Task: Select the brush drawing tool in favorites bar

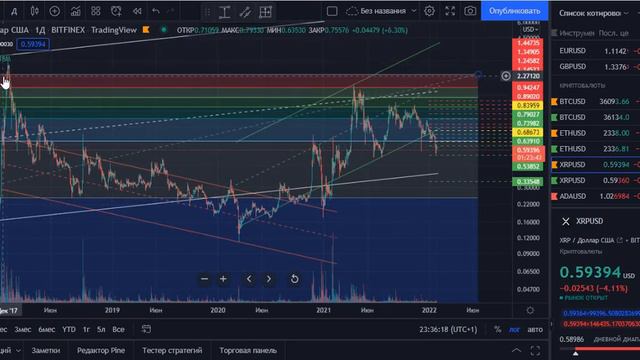Action: coord(245,12)
